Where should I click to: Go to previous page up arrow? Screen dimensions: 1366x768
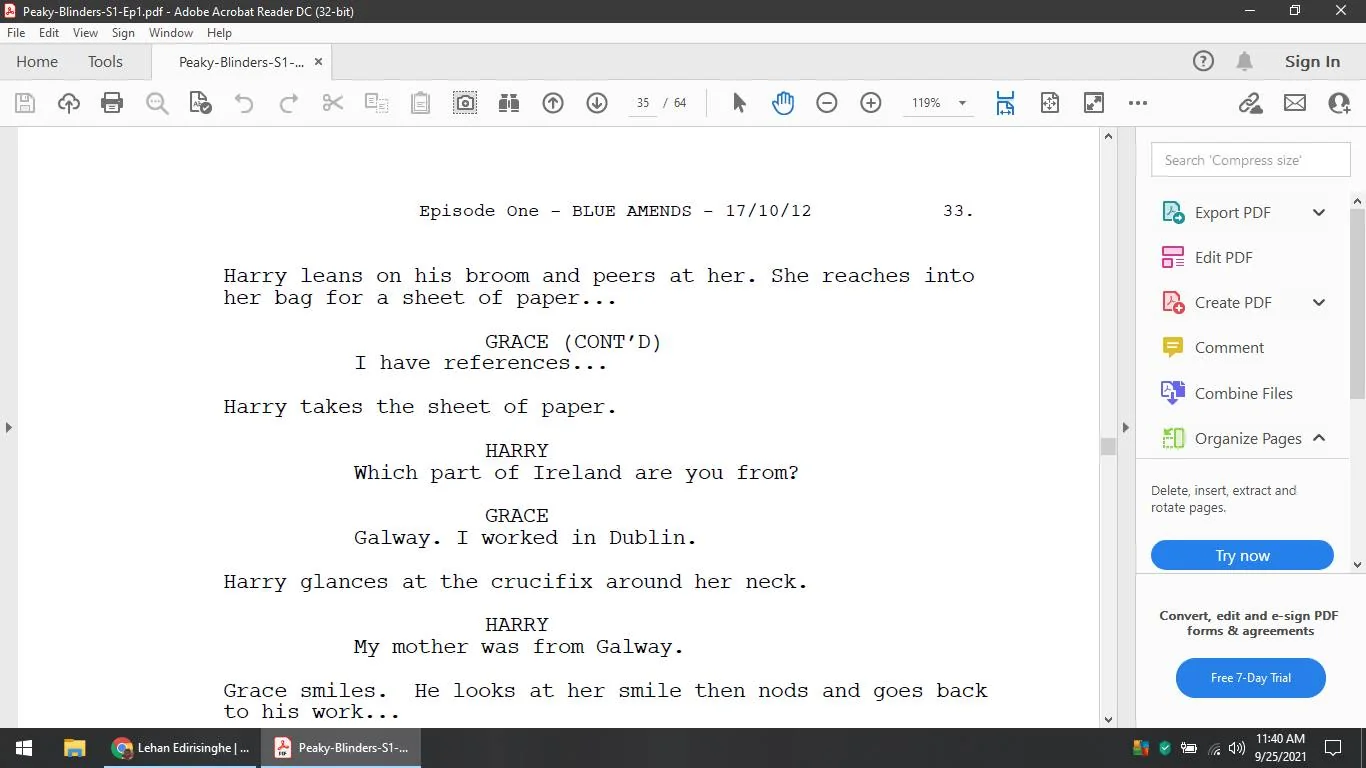coord(553,103)
